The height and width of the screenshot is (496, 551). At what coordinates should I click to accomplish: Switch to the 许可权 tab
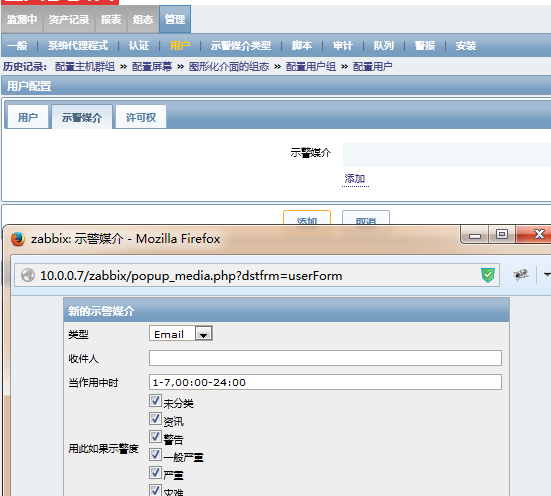click(x=141, y=117)
